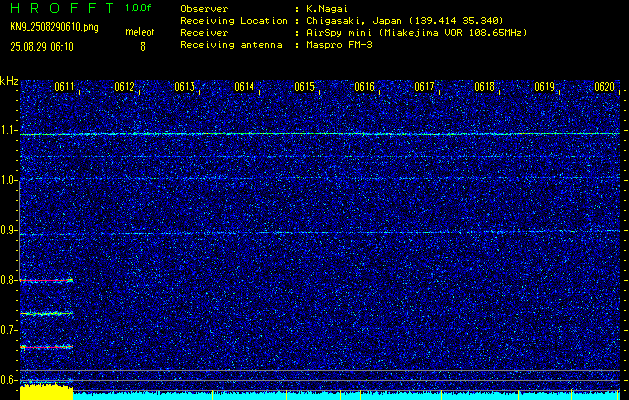
Task: Click the kHz axis unit label
Action: (x=9, y=81)
